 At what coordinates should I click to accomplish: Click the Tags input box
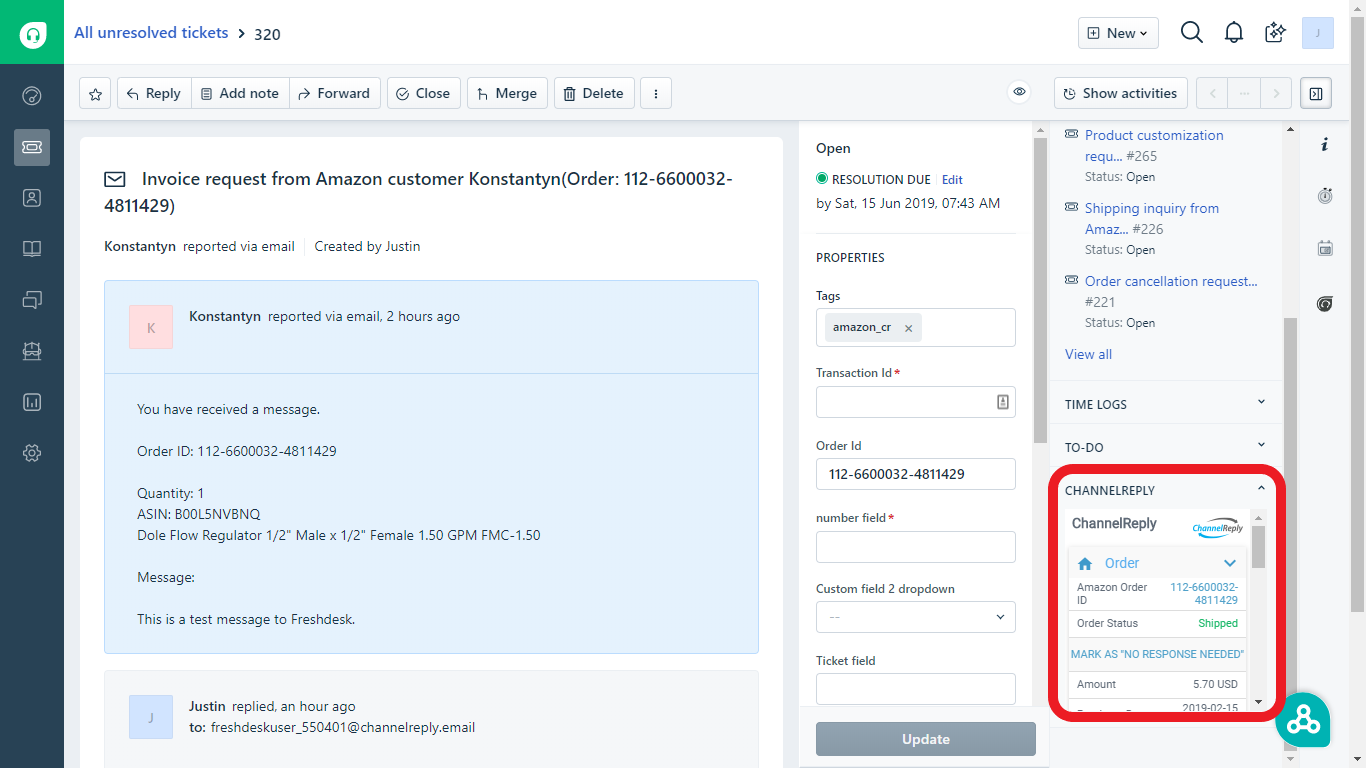[916, 327]
